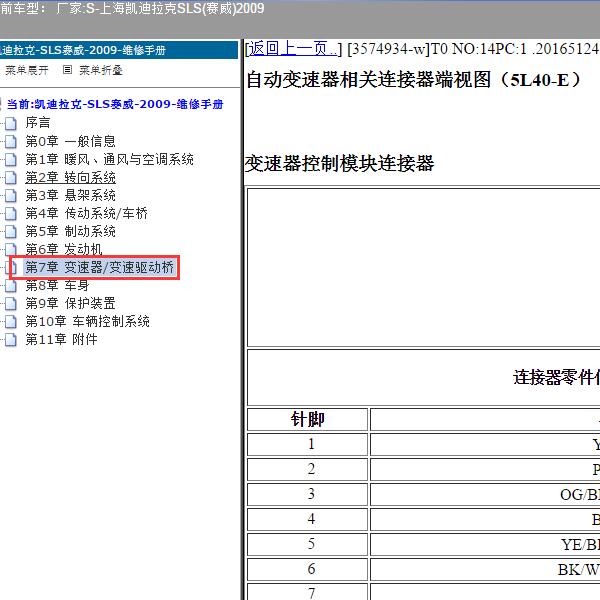This screenshot has height=600, width=600.
Task: Click pin number 6 cell
Action: [x=308, y=569]
